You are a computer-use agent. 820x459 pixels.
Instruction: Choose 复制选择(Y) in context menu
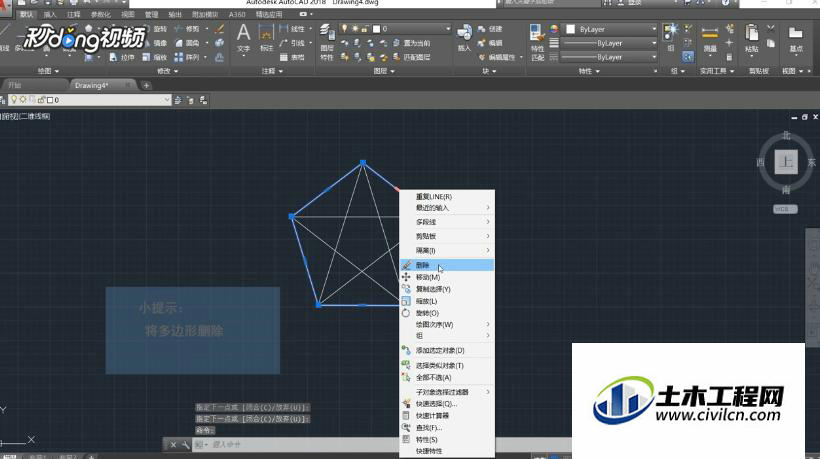pos(447,289)
